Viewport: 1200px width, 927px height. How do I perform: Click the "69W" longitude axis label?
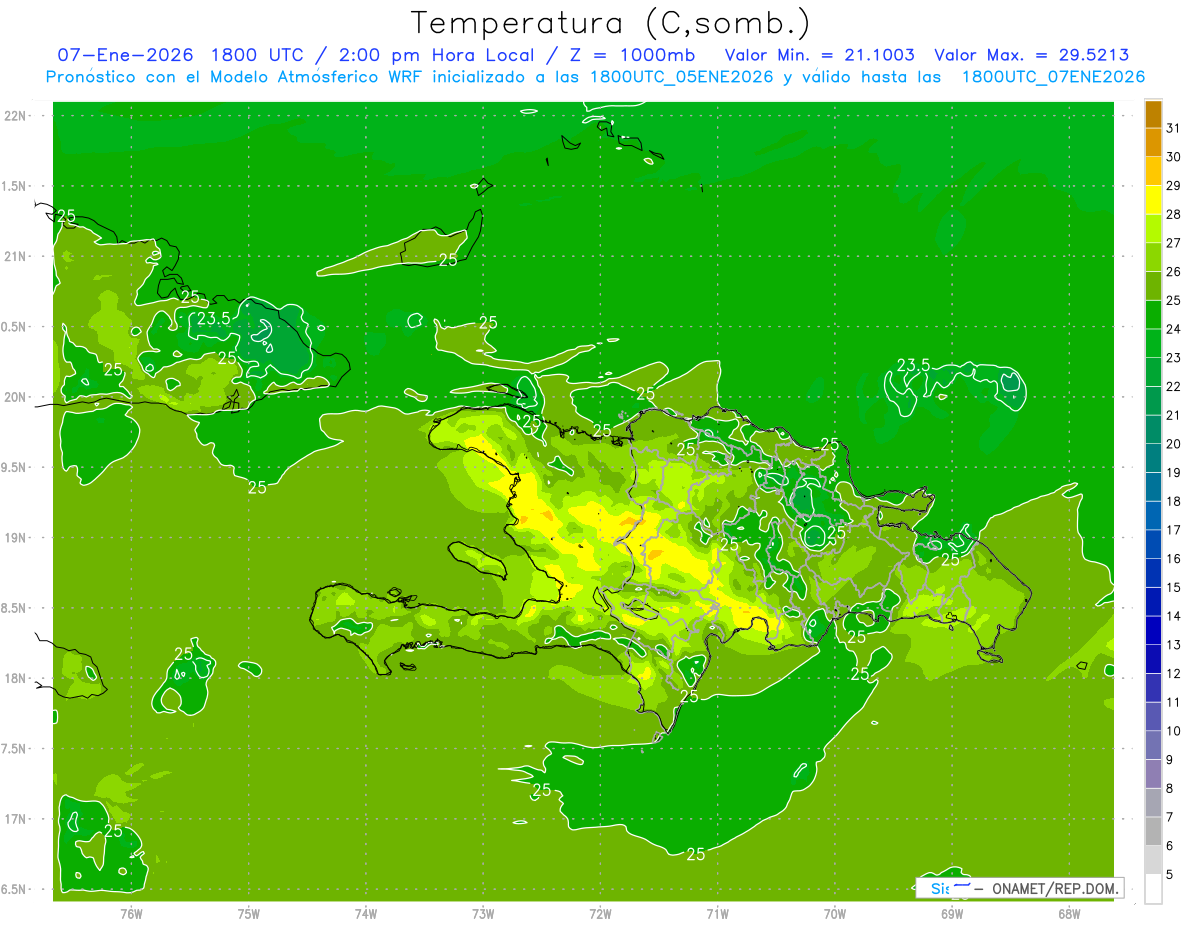(952, 913)
